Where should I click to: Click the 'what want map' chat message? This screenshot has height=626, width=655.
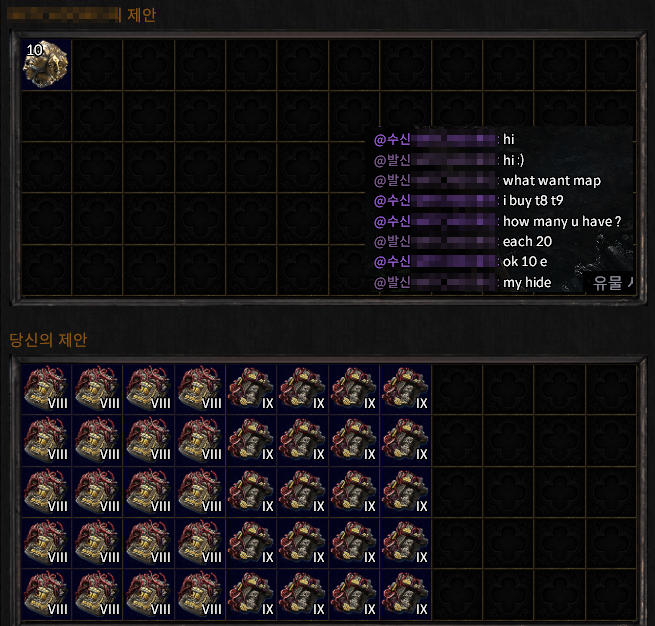pyautogui.click(x=552, y=180)
